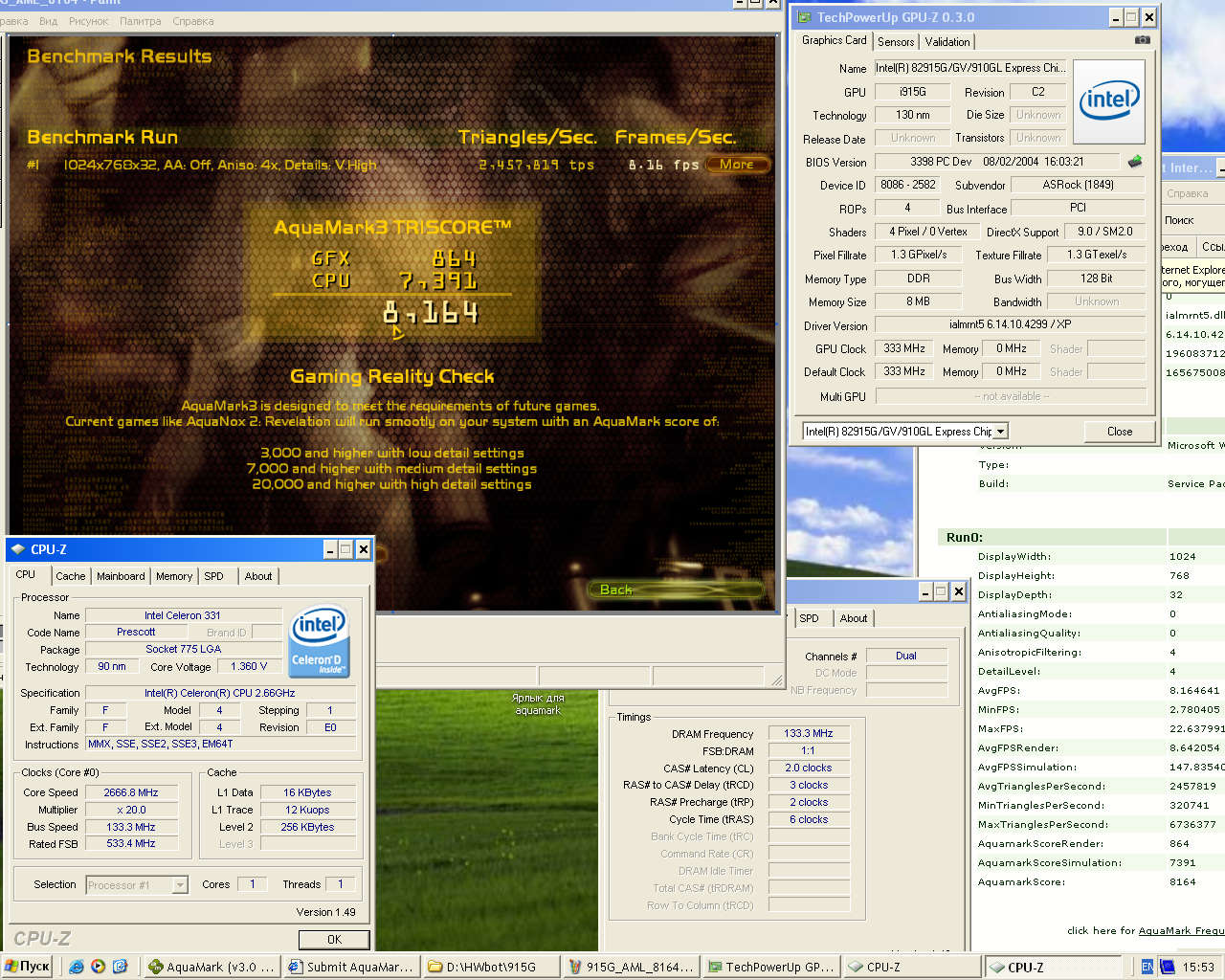
Task: Click Поиск in the browser toolbar
Action: tap(1179, 220)
